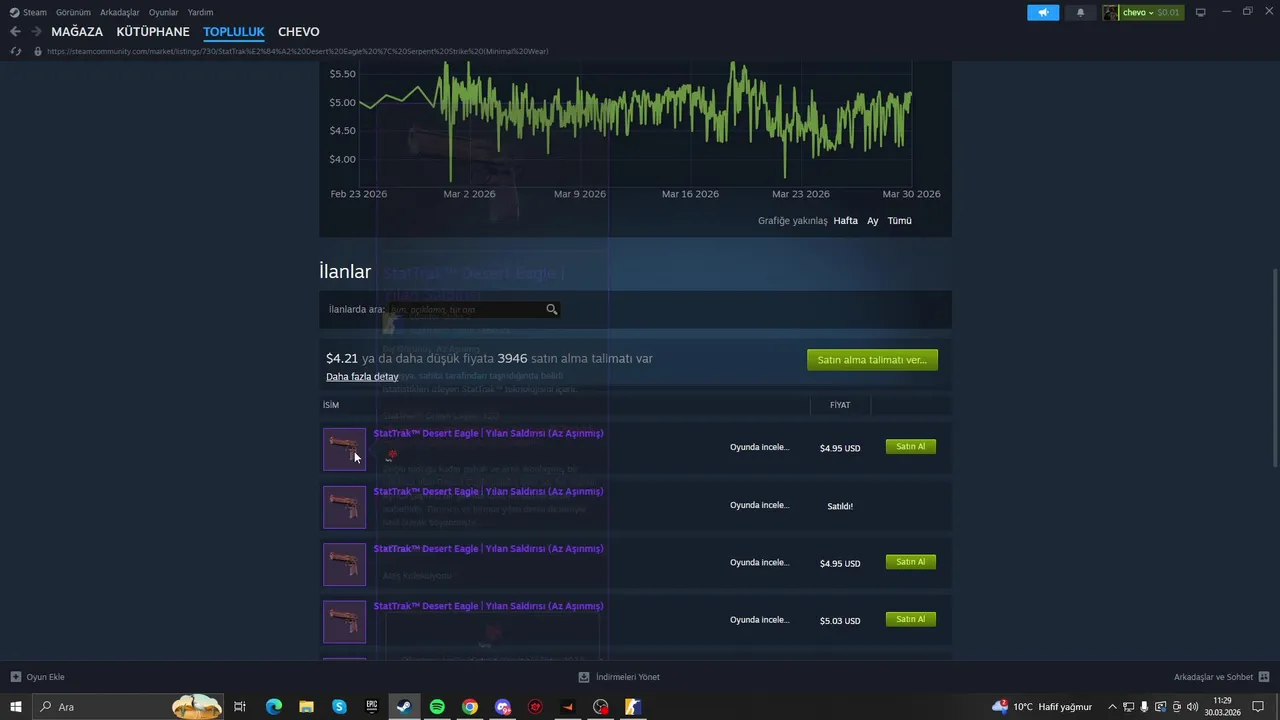The width and height of the screenshot is (1280, 720).
Task: Click the page's vertical scrollbar
Action: (1274, 367)
